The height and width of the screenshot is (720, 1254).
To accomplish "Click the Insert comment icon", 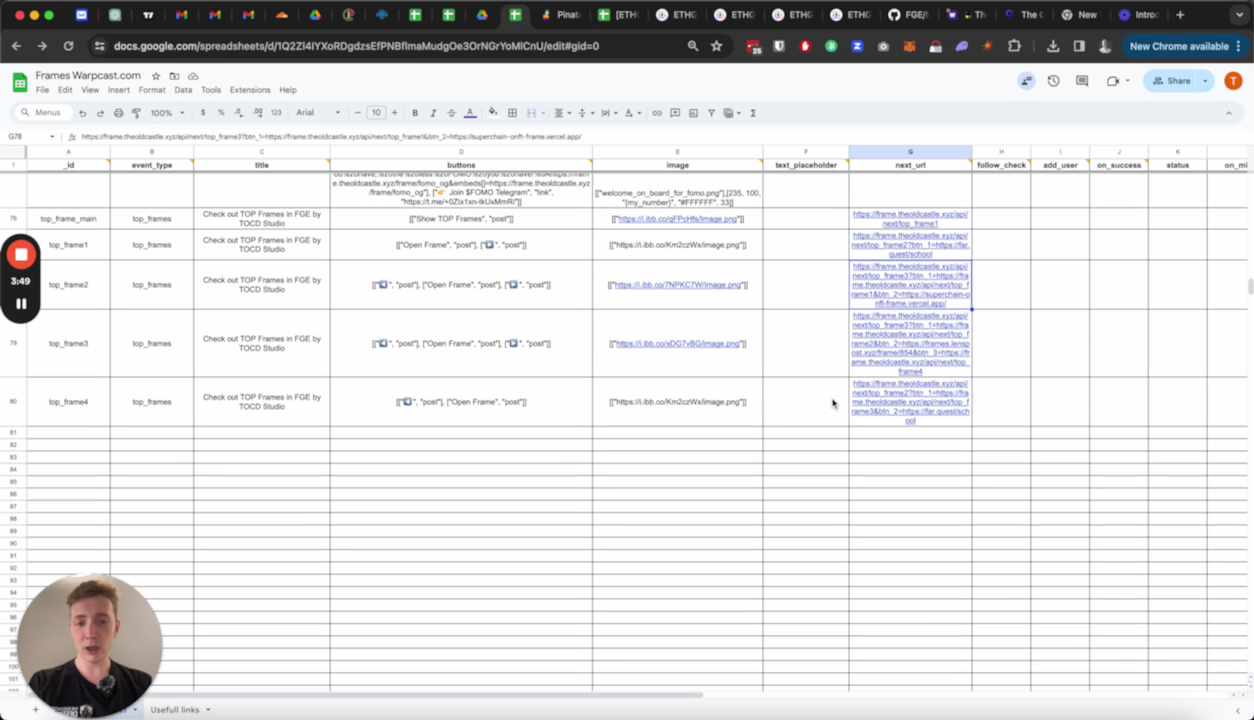I will tap(675, 113).
